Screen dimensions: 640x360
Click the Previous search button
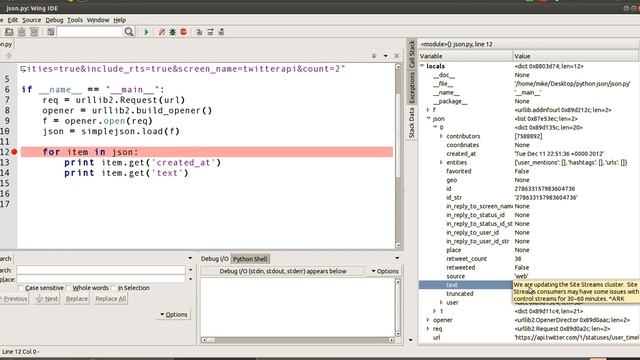(14, 299)
